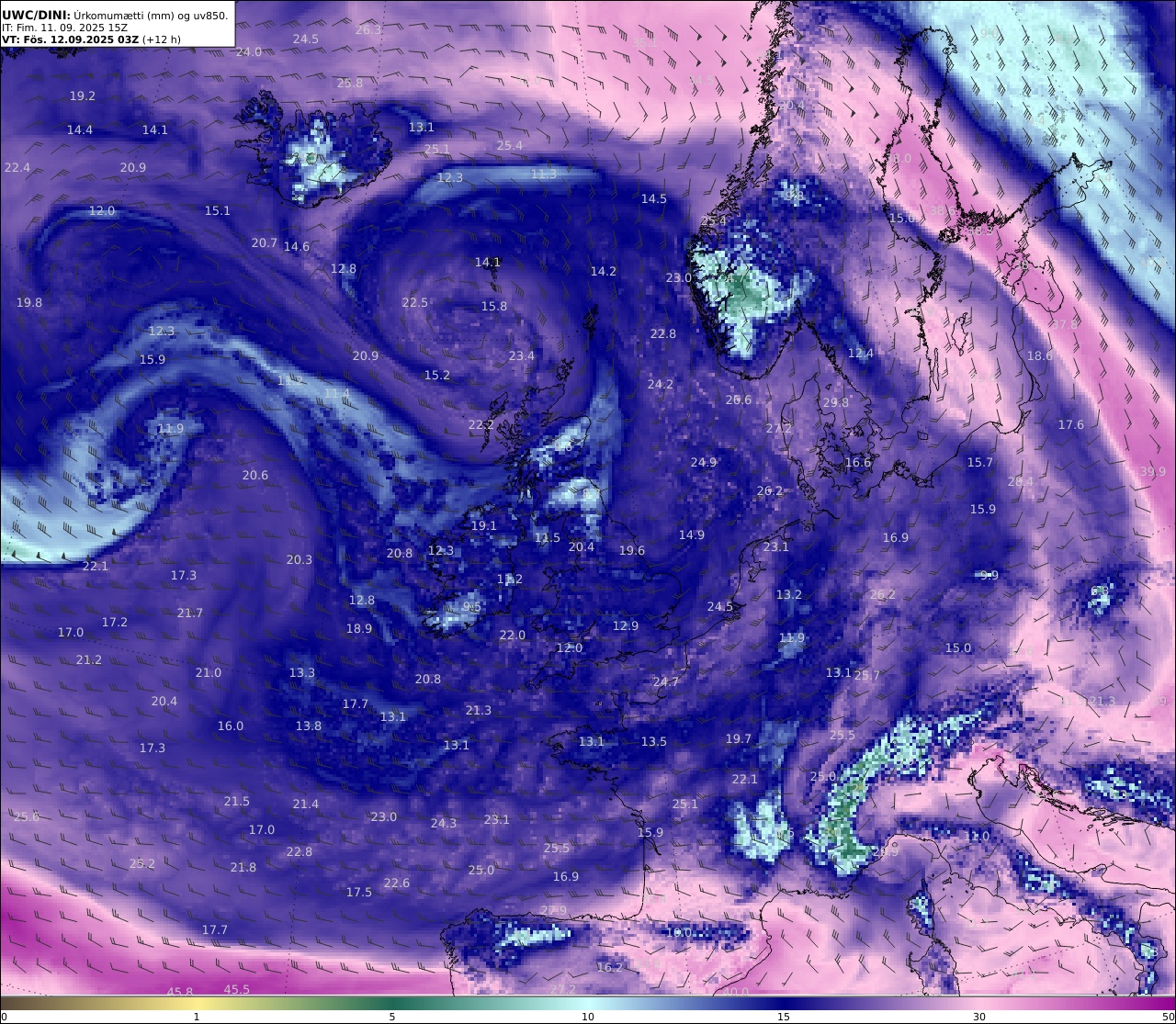Click the 21.7 value label
This screenshot has width=1176, height=1024.
coord(190,613)
